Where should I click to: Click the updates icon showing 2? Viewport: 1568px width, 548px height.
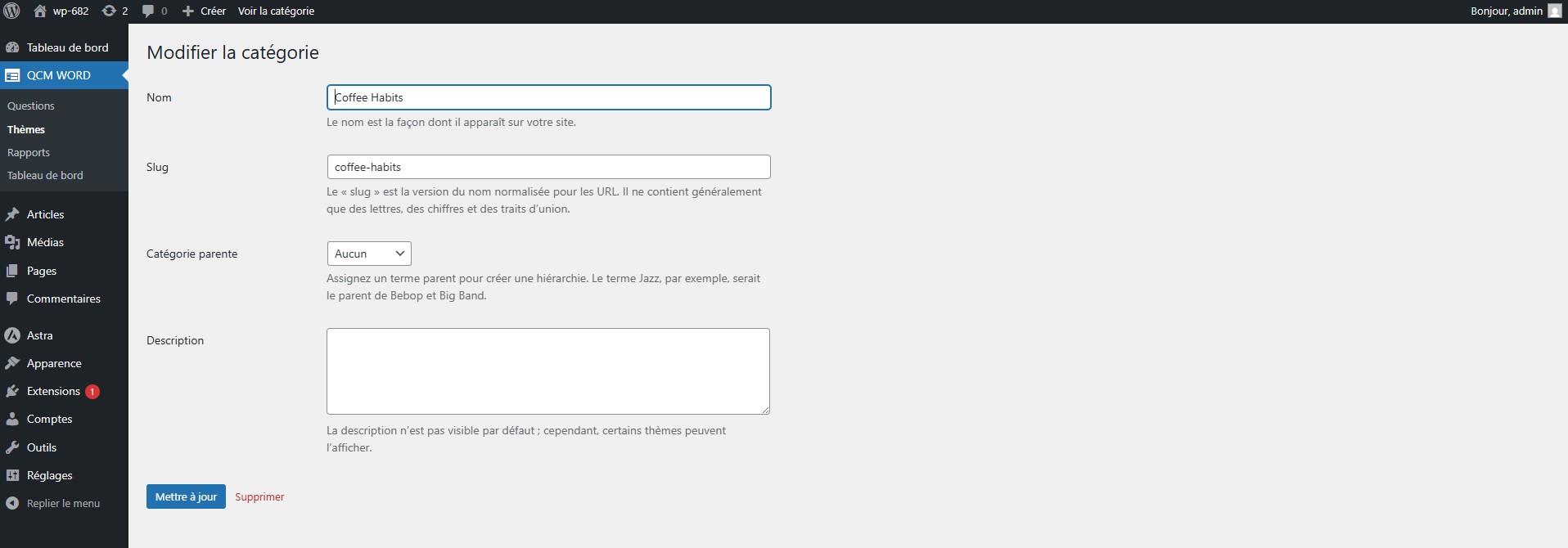pos(109,11)
